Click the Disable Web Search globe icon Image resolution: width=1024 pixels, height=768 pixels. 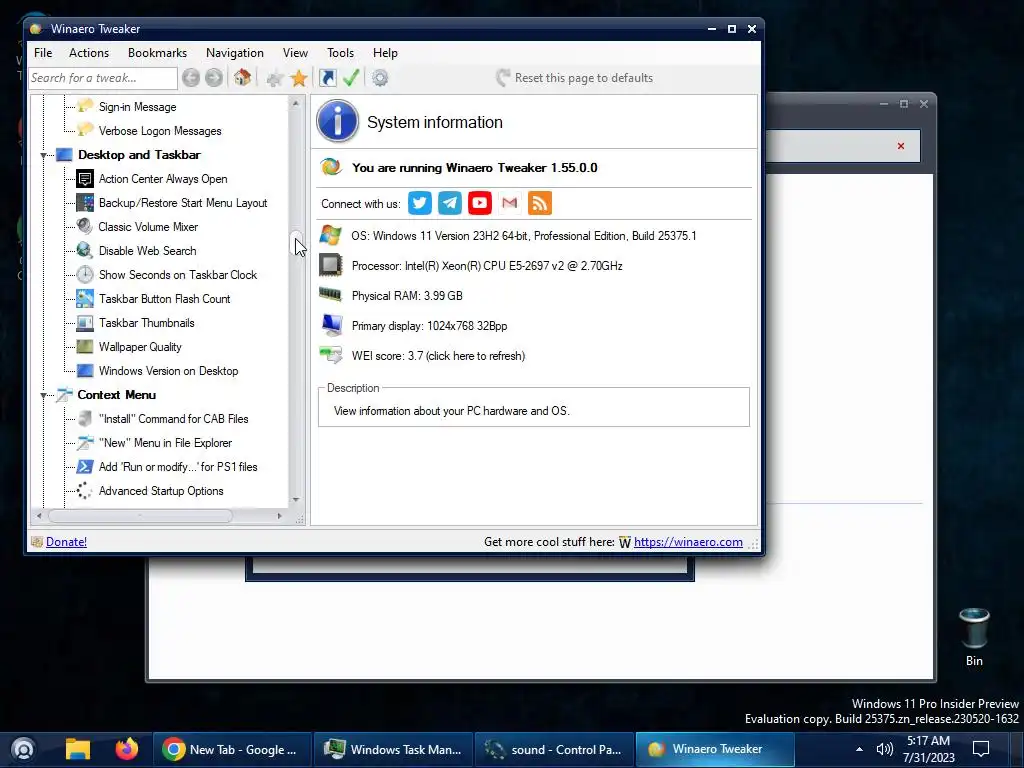pyautogui.click(x=85, y=251)
